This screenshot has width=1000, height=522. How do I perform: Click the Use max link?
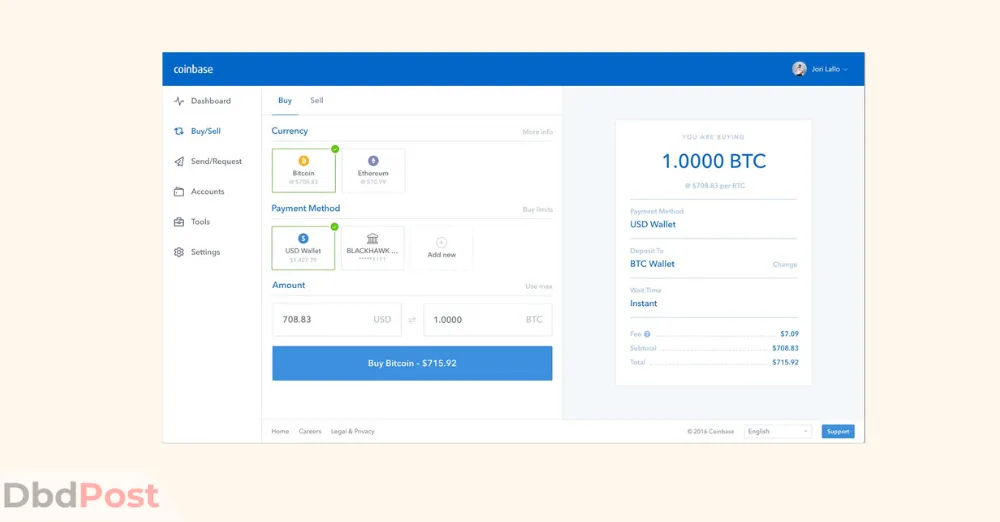click(539, 287)
